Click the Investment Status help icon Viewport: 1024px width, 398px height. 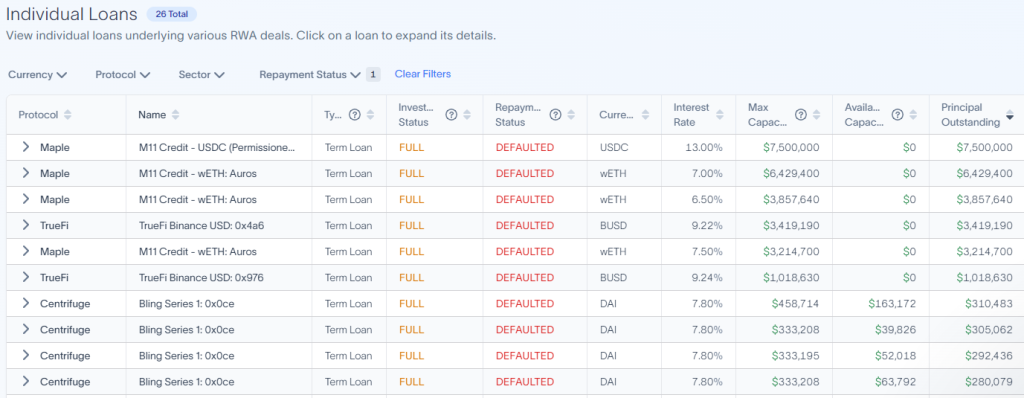451,115
